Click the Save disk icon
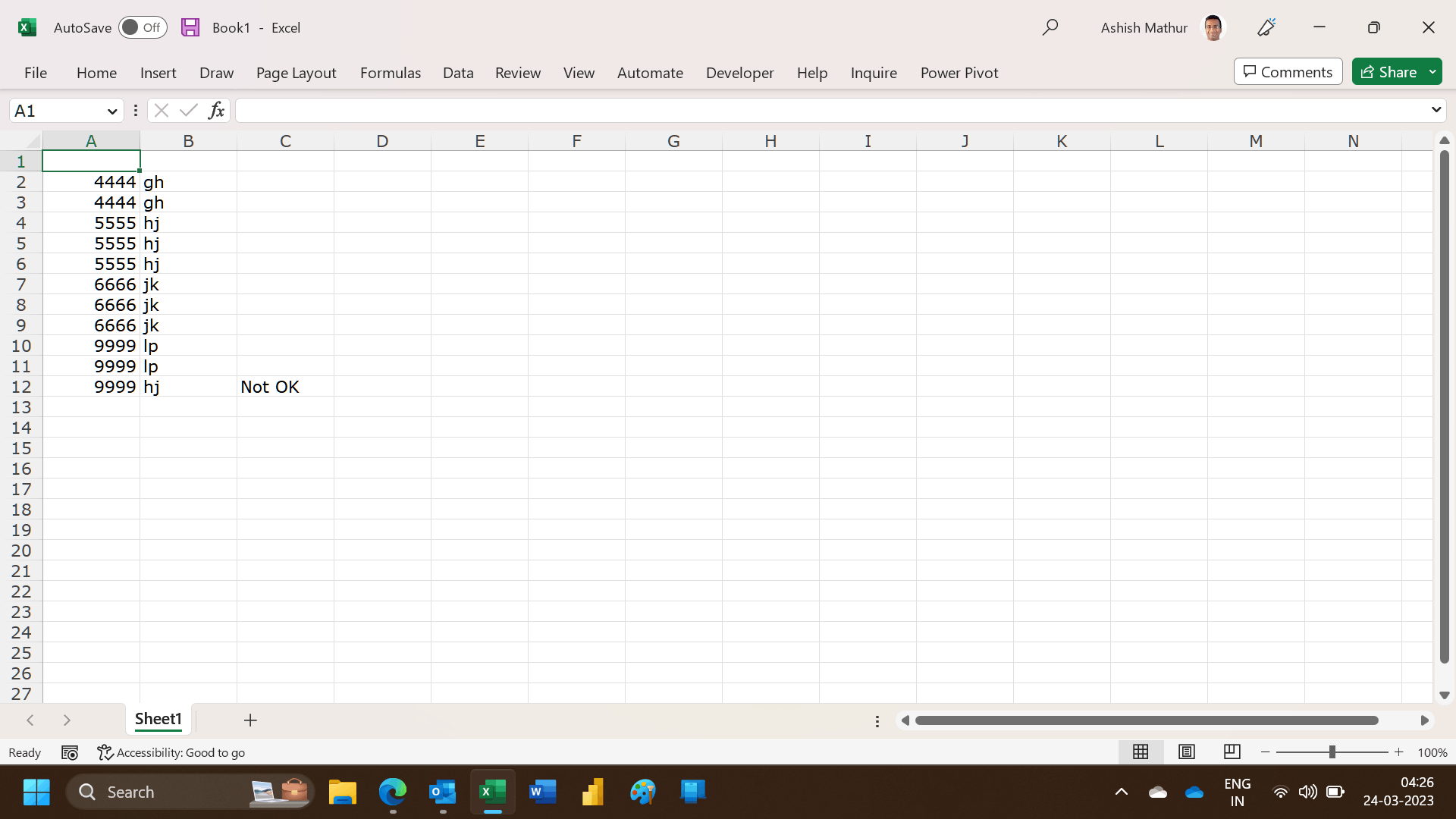Image resolution: width=1456 pixels, height=819 pixels. pyautogui.click(x=190, y=27)
